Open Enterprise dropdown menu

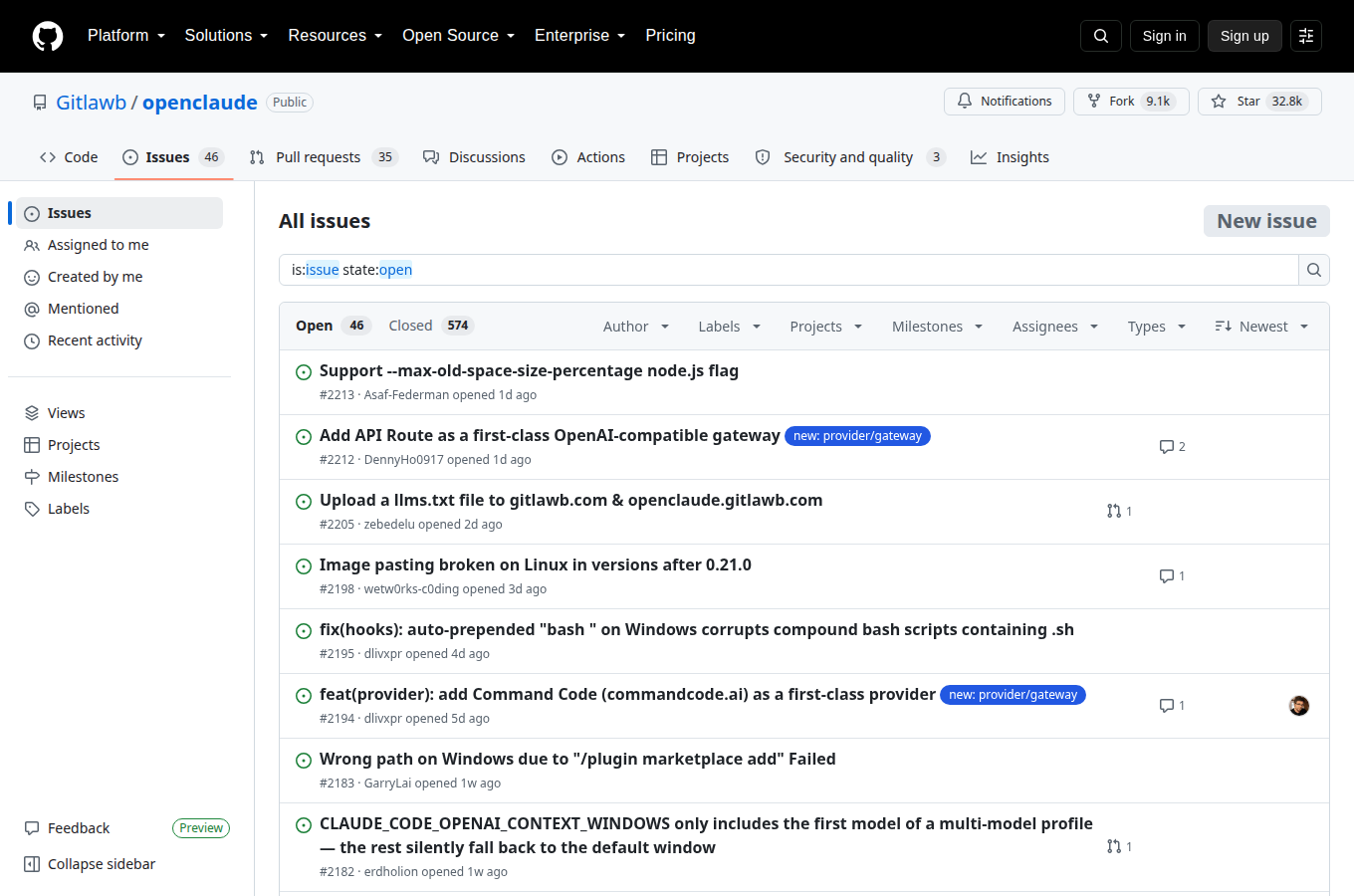(x=579, y=36)
